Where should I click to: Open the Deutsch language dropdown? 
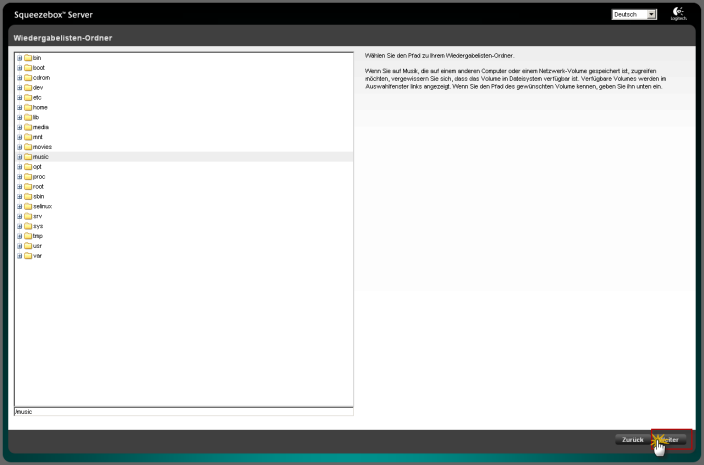[x=634, y=15]
